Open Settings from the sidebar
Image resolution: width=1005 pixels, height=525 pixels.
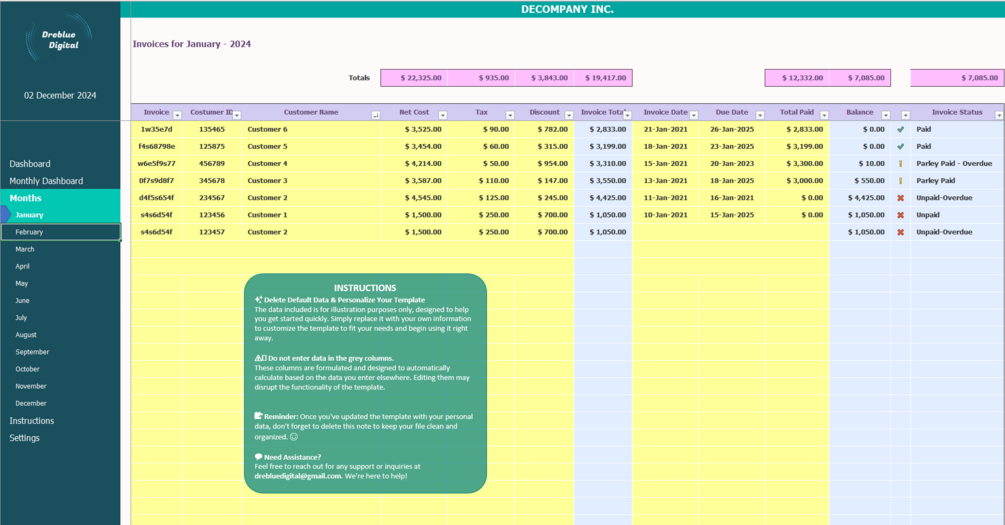[x=24, y=438]
